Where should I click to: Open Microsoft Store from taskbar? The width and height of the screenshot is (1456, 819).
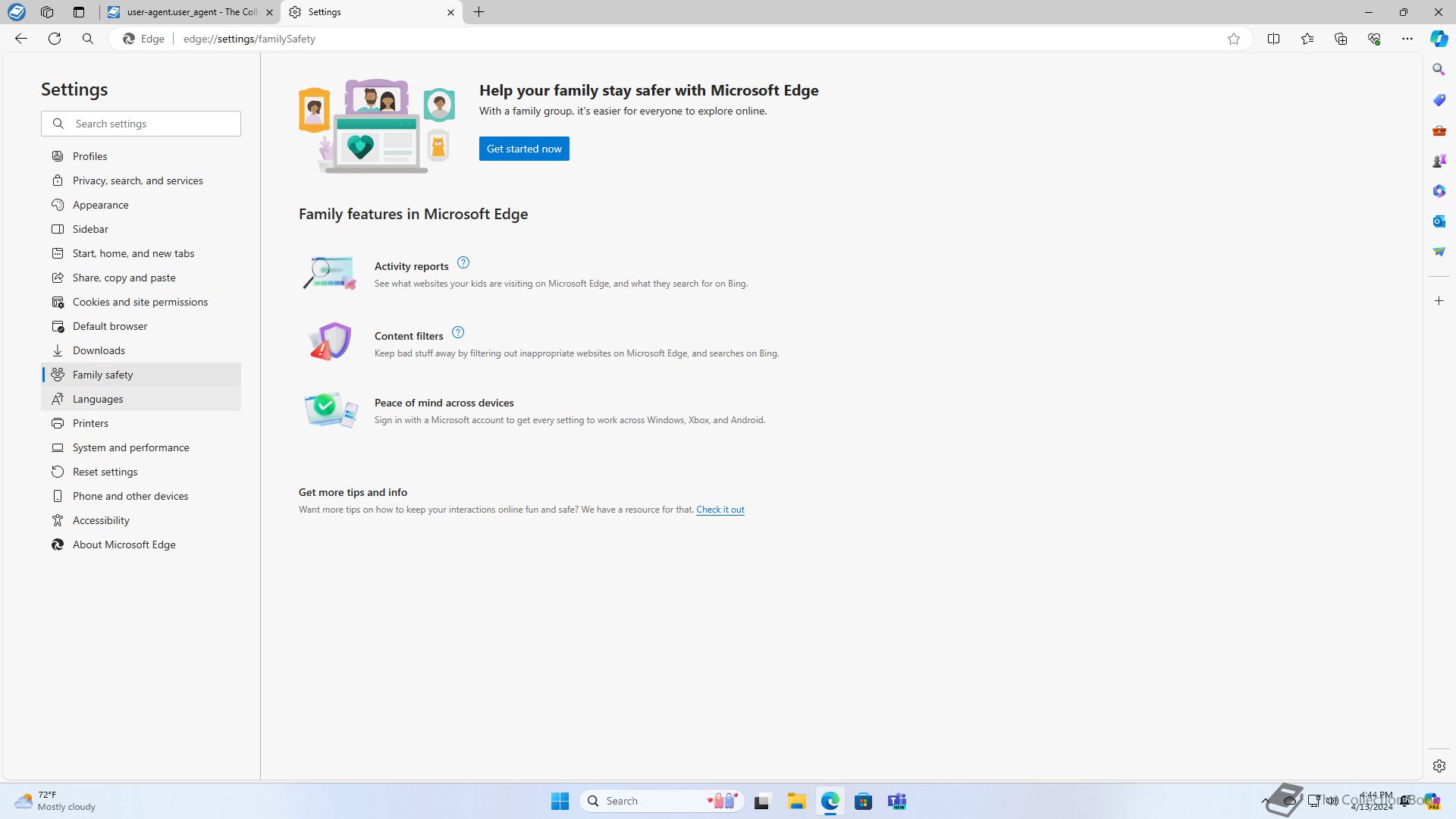tap(863, 801)
